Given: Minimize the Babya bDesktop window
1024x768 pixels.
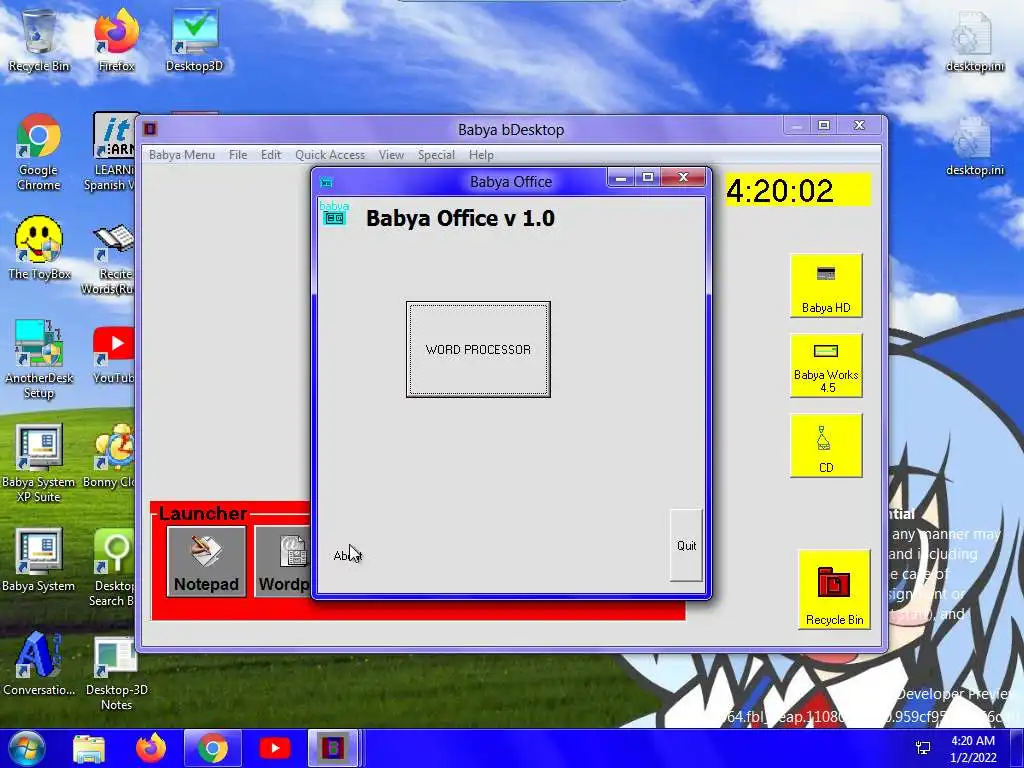Looking at the screenshot, I should pyautogui.click(x=797, y=125).
